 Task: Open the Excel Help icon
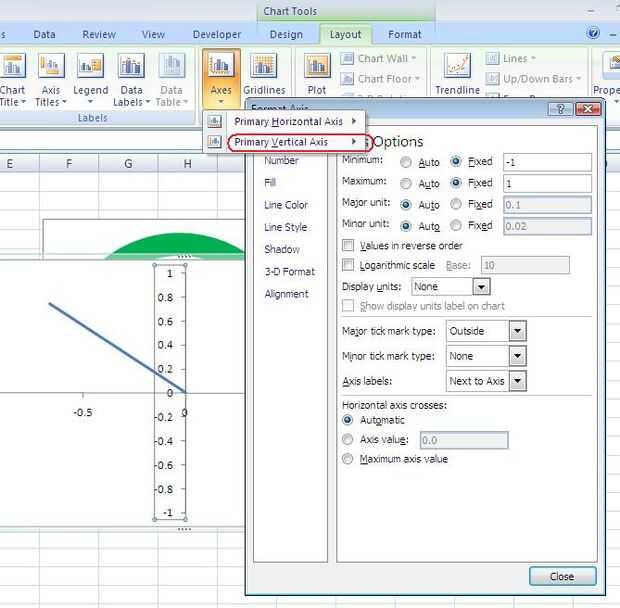tap(593, 33)
